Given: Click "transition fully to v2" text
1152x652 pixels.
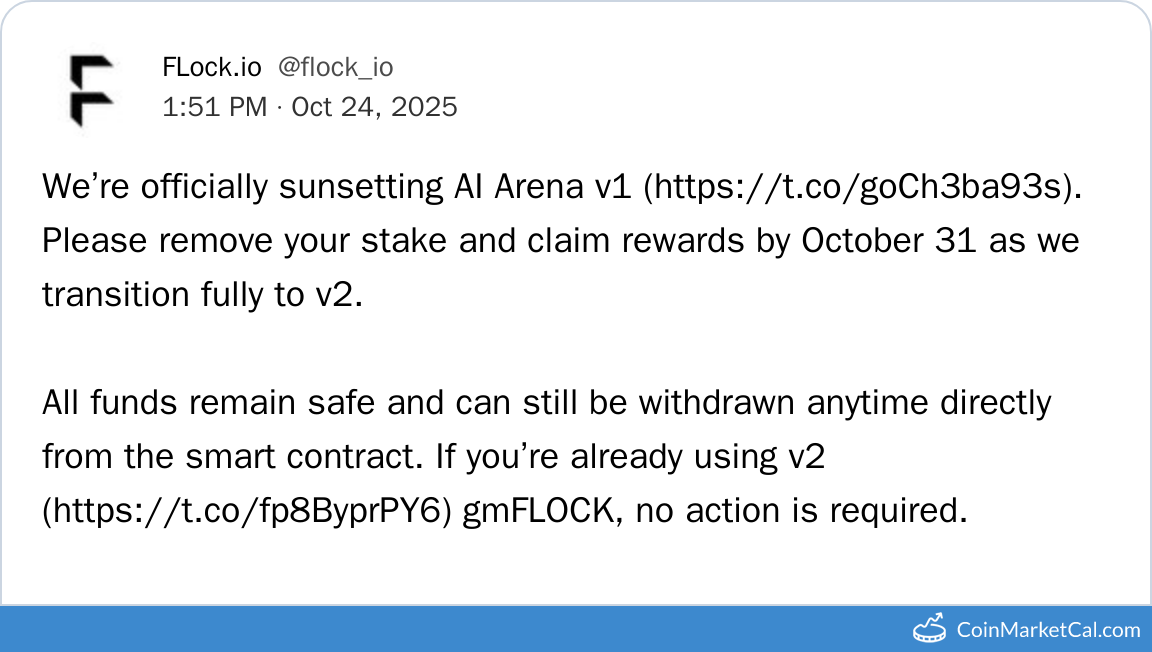Looking at the screenshot, I should 195,295.
